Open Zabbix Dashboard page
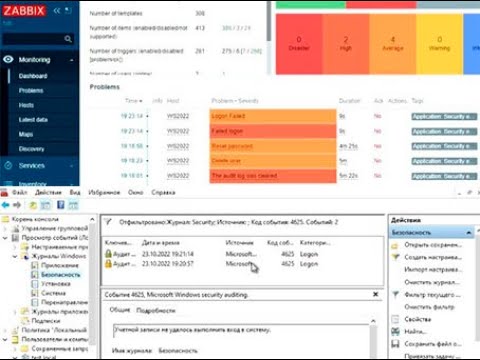The height and width of the screenshot is (360, 480). click(33, 76)
